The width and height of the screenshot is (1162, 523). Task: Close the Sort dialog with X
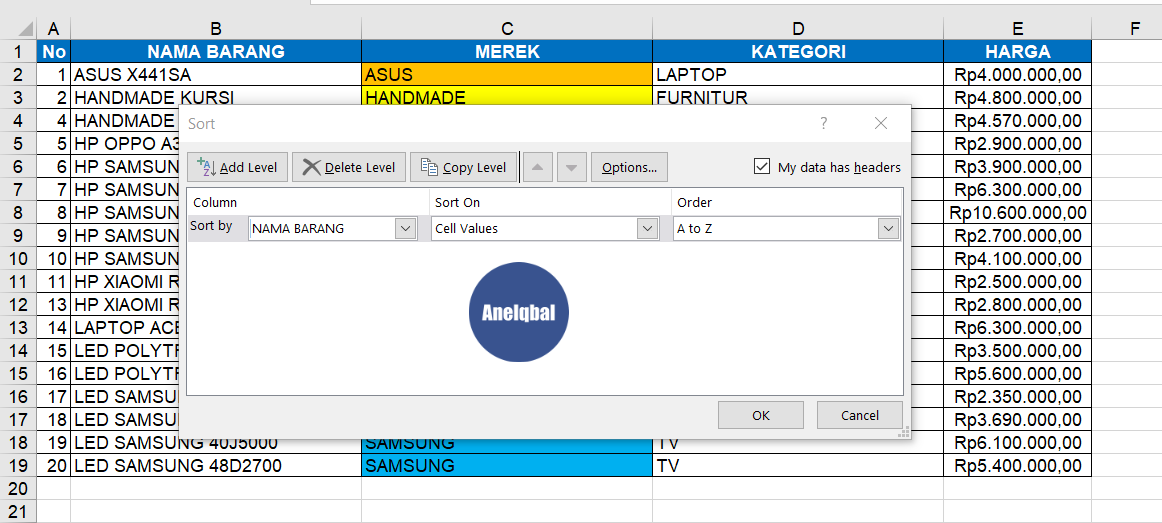(x=880, y=124)
